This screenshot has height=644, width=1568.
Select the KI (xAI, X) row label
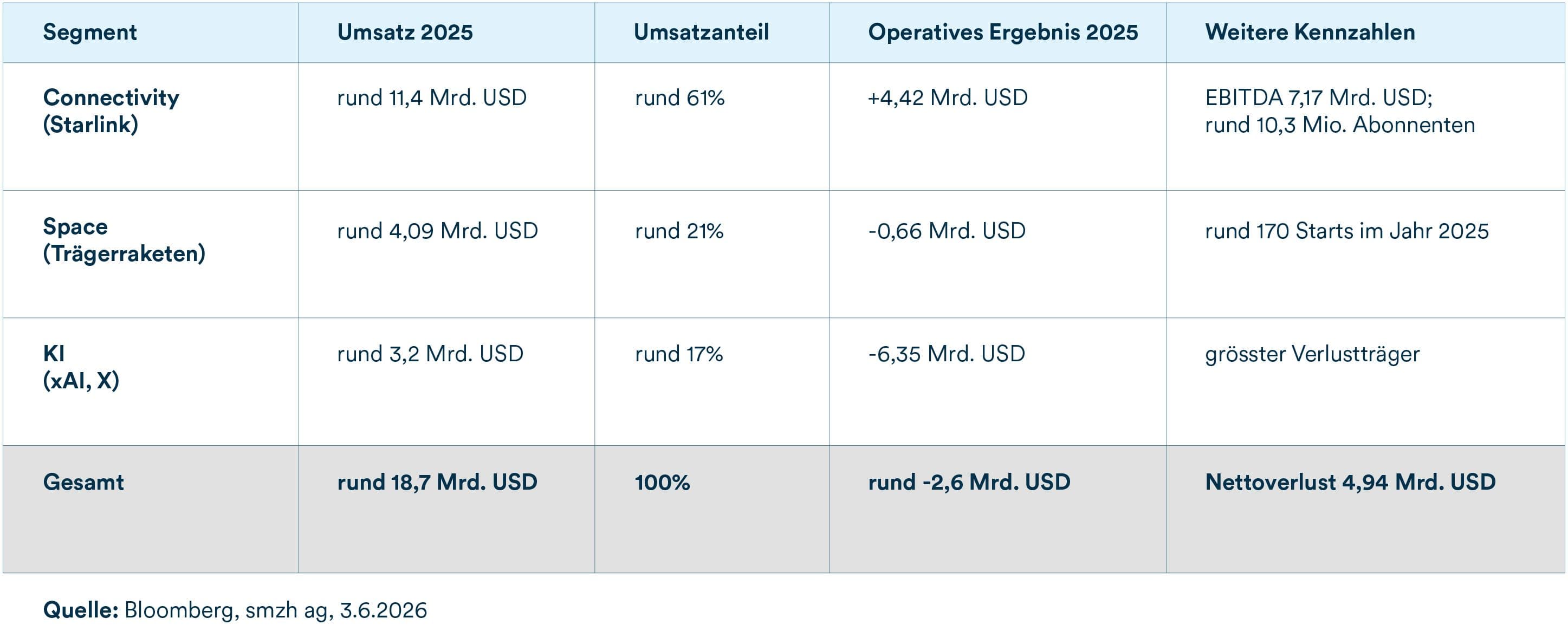click(x=81, y=367)
